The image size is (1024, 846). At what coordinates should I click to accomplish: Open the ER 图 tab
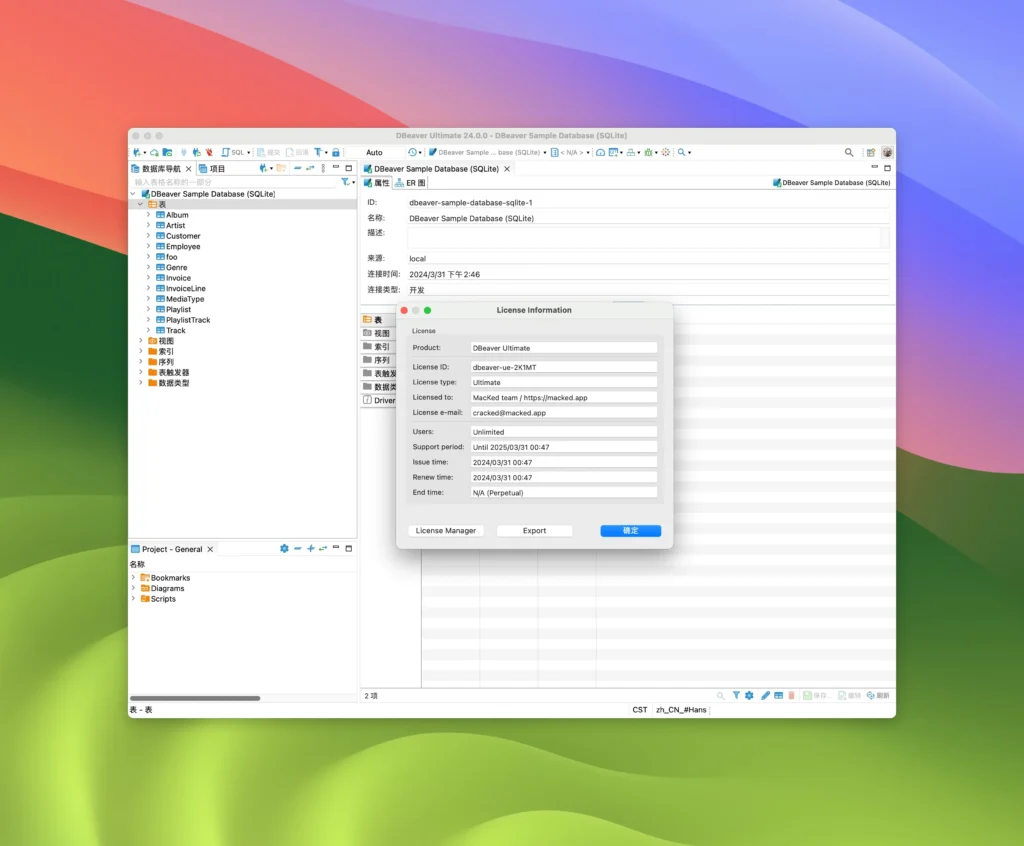coord(411,183)
